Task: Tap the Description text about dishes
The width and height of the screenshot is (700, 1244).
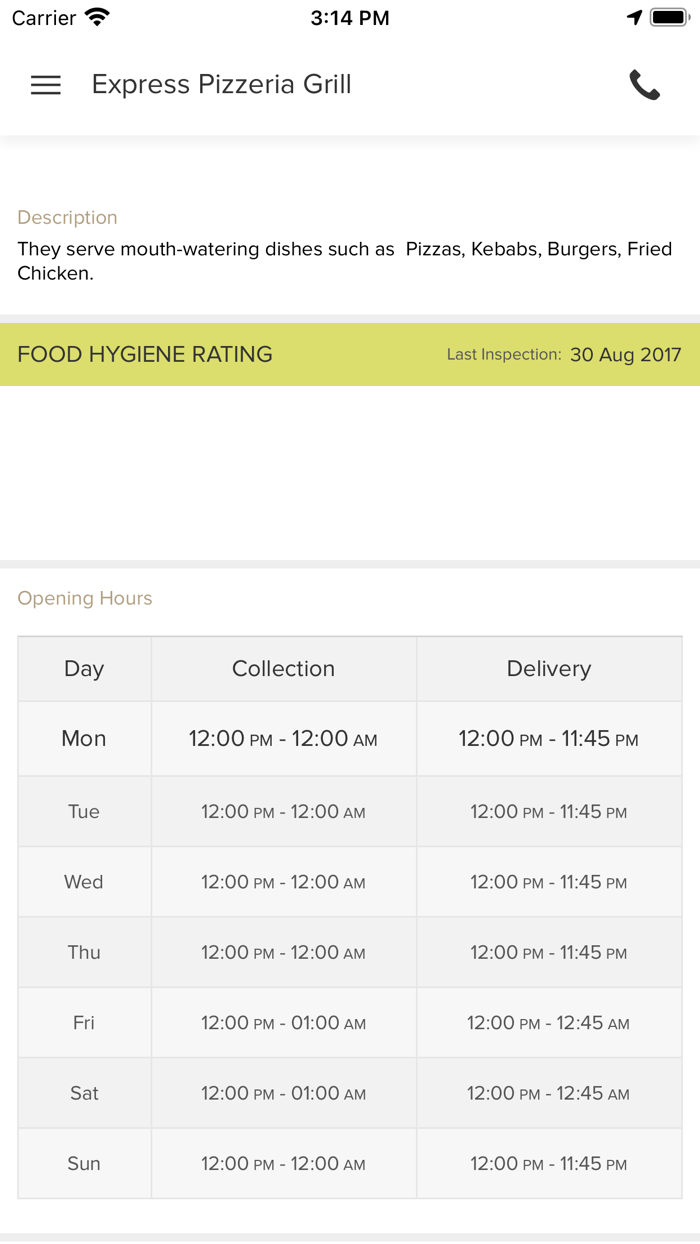Action: 344,261
